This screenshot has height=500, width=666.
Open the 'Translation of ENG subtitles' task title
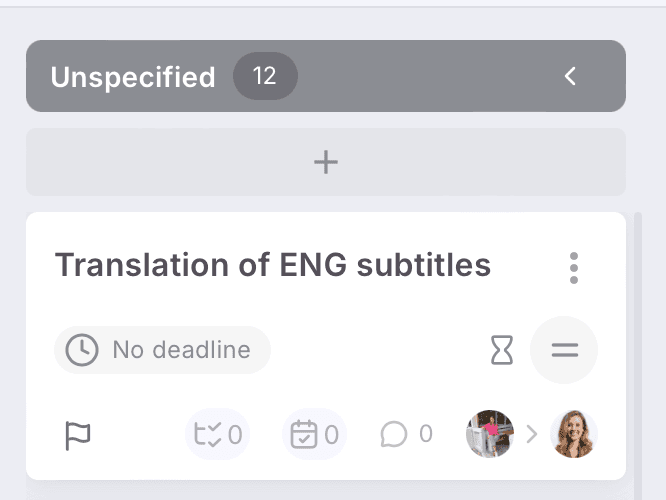(x=272, y=265)
